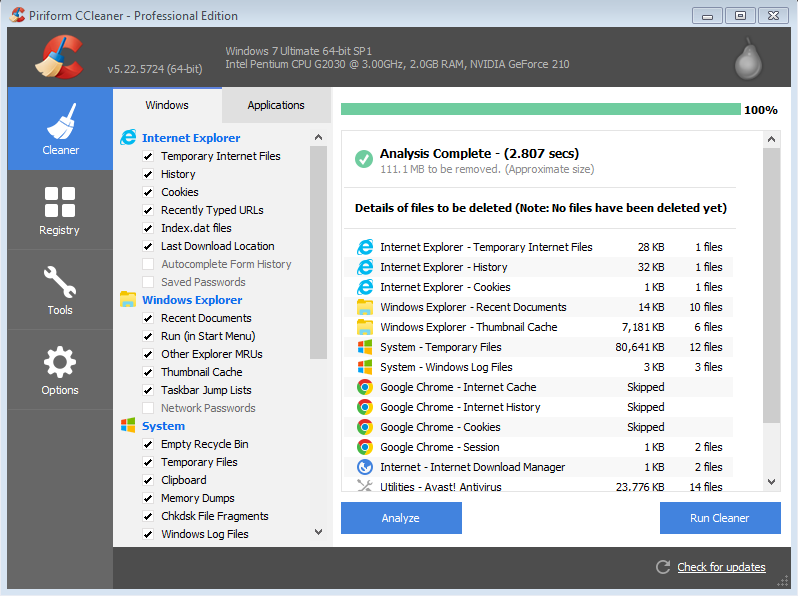Open the Cleaner section broom icon
798x596 pixels.
[x=61, y=122]
